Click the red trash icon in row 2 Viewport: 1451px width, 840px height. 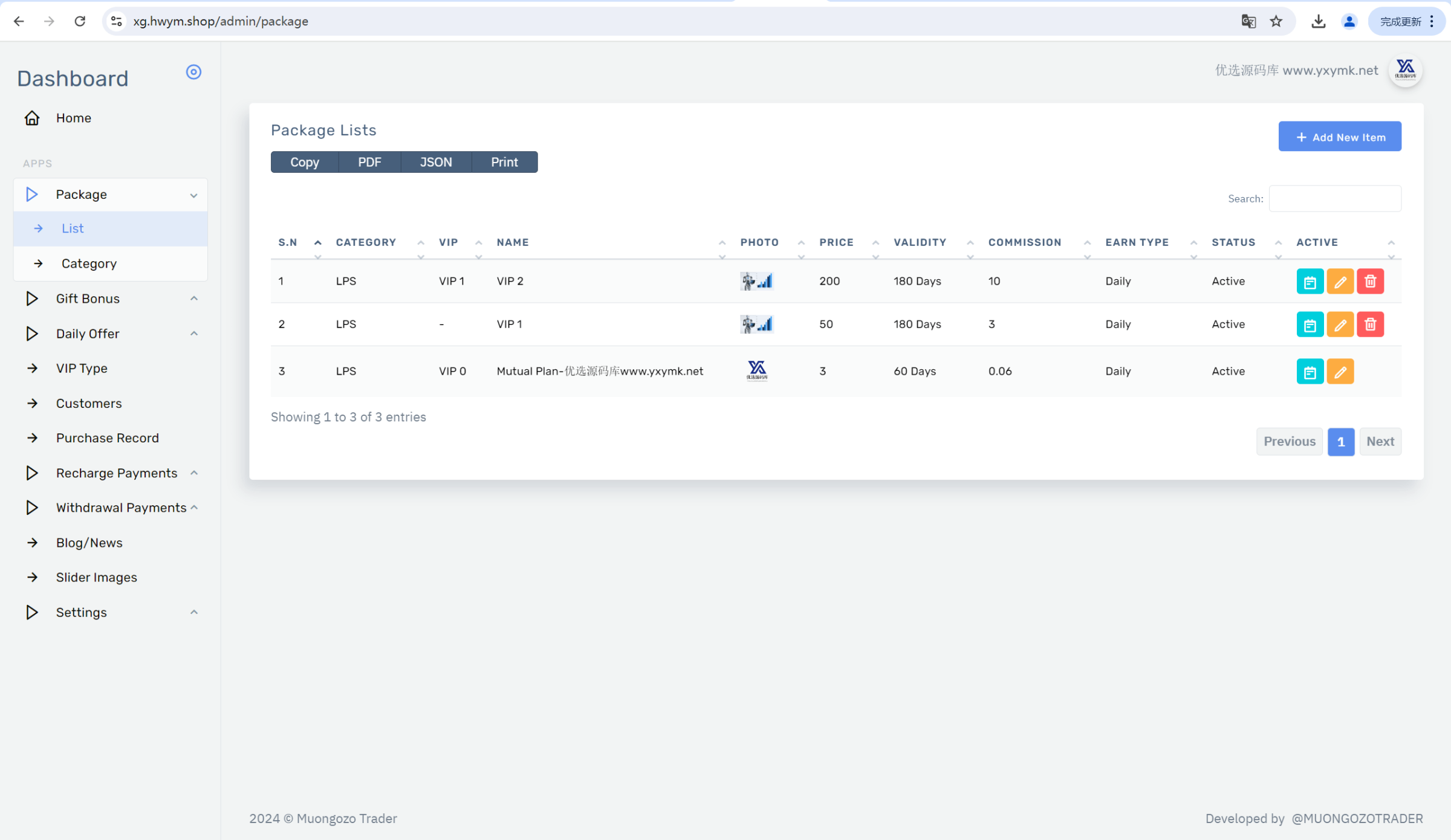click(x=1370, y=325)
